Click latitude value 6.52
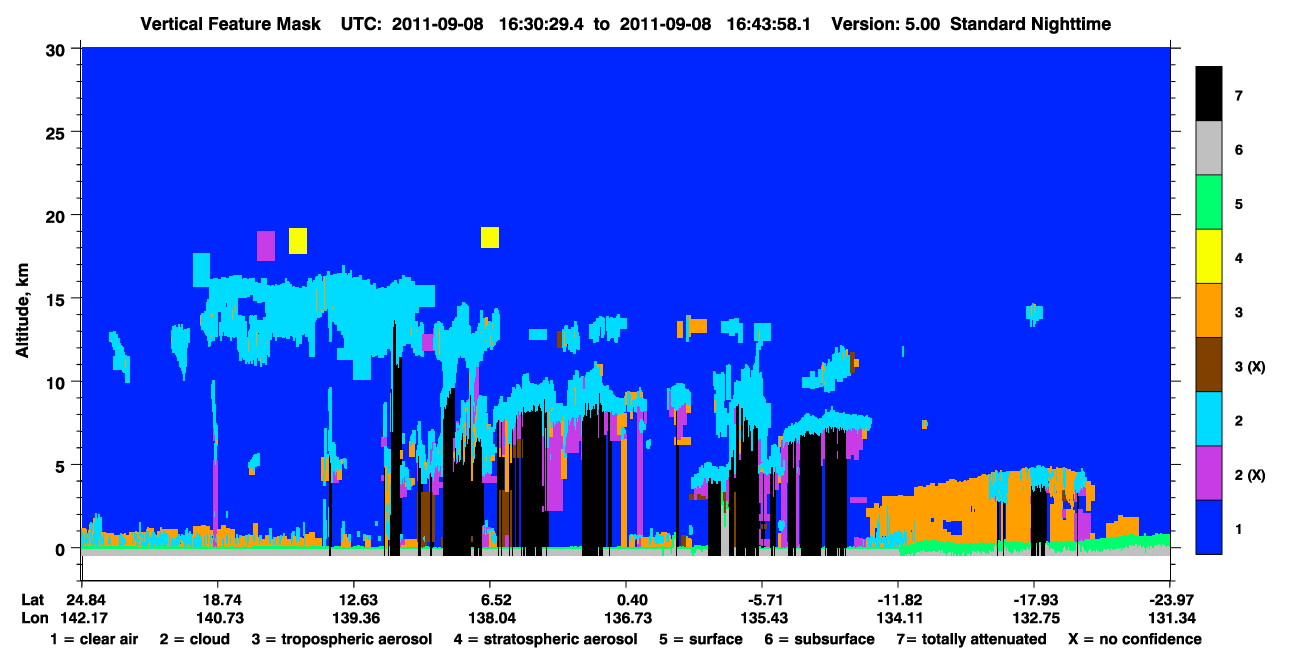 pos(494,600)
